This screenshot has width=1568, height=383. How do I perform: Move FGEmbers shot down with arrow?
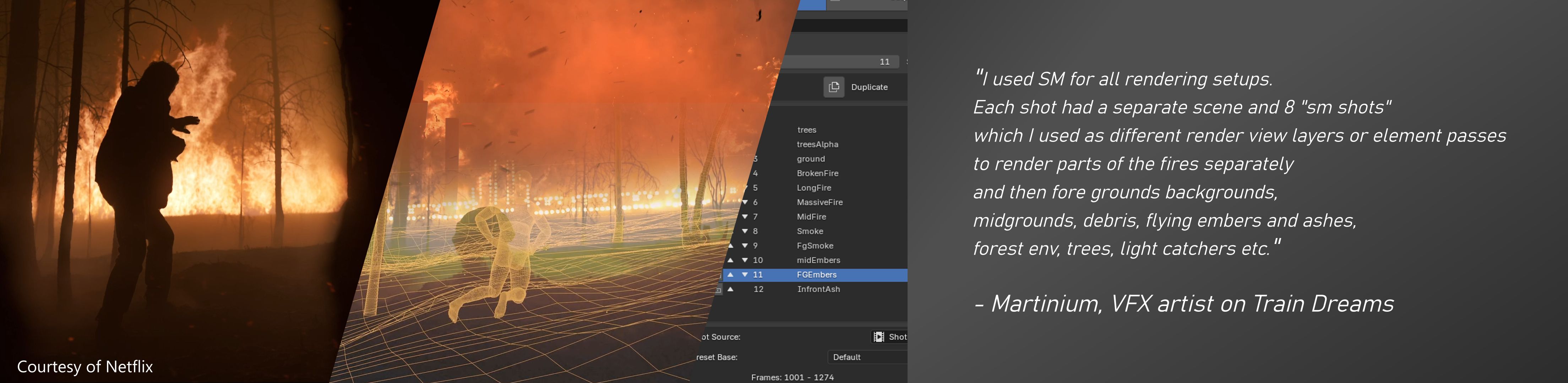(x=745, y=275)
